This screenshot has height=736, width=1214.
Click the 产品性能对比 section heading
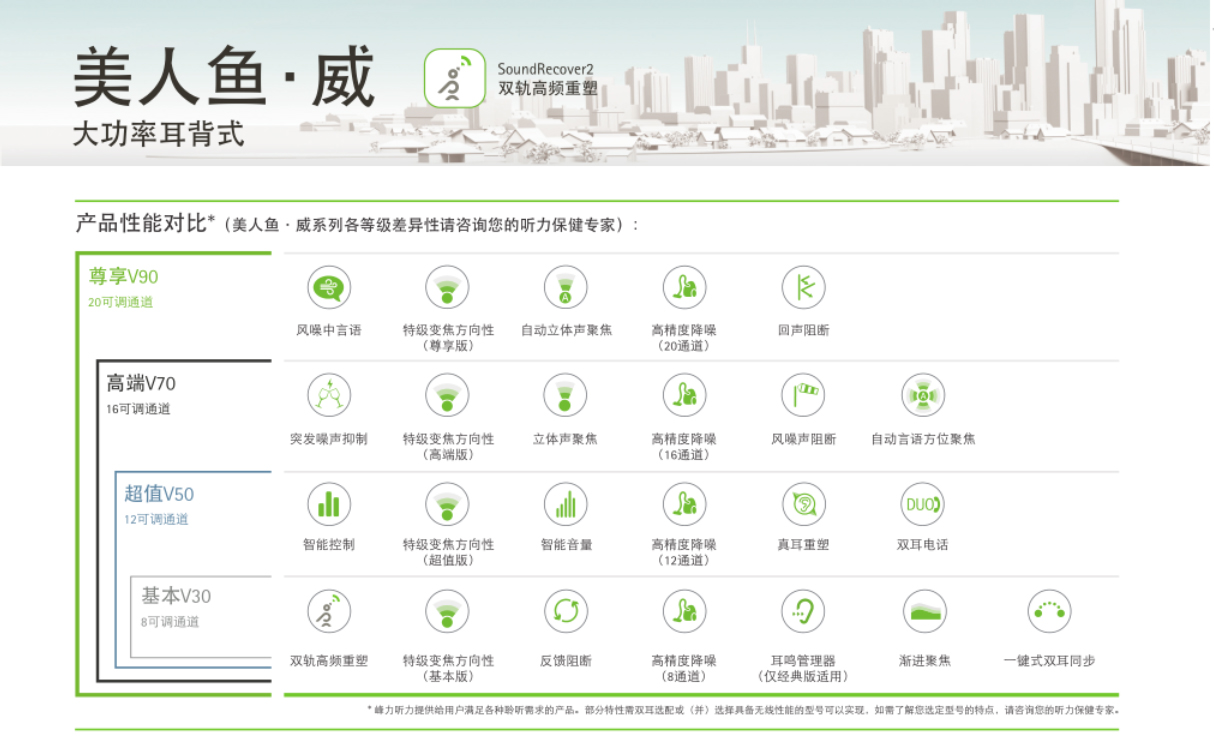(140, 223)
